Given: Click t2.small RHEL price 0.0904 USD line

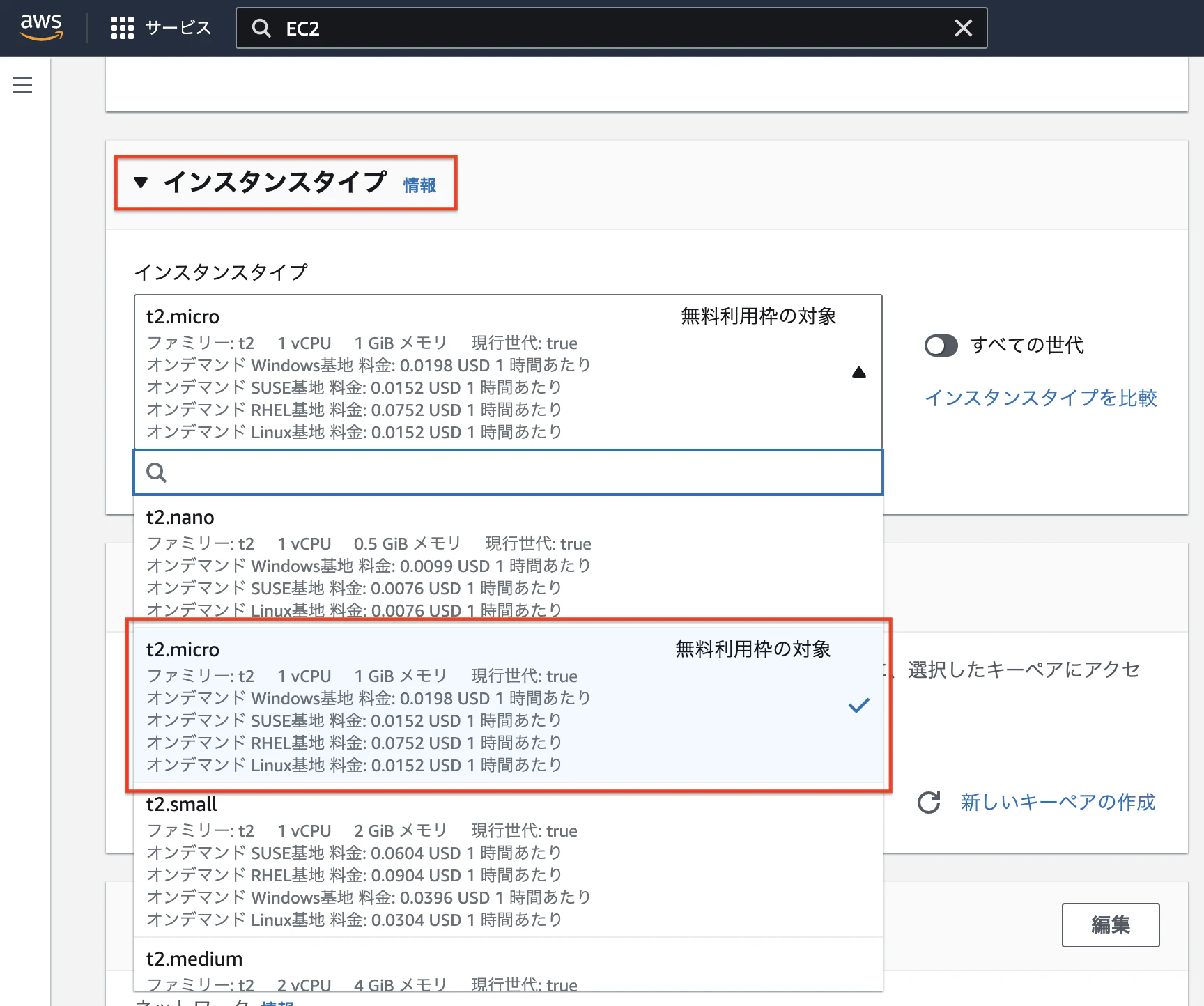Looking at the screenshot, I should (354, 875).
